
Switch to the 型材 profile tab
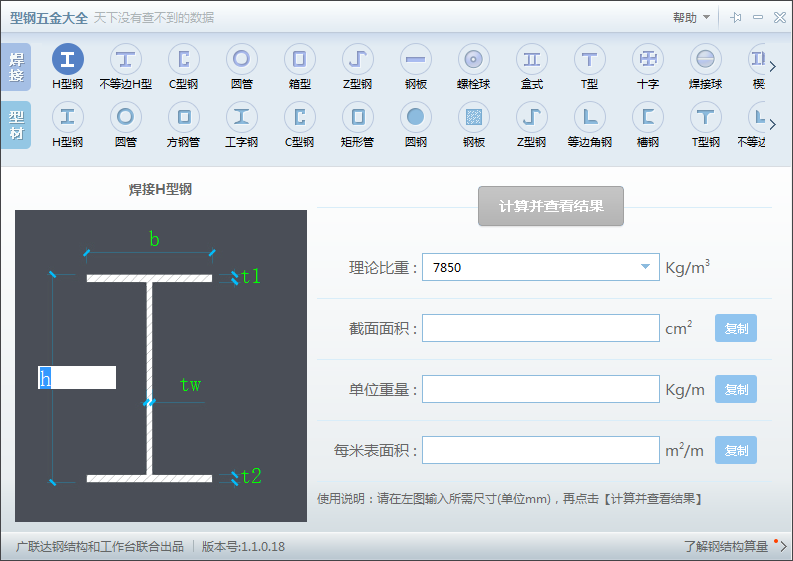(16, 125)
